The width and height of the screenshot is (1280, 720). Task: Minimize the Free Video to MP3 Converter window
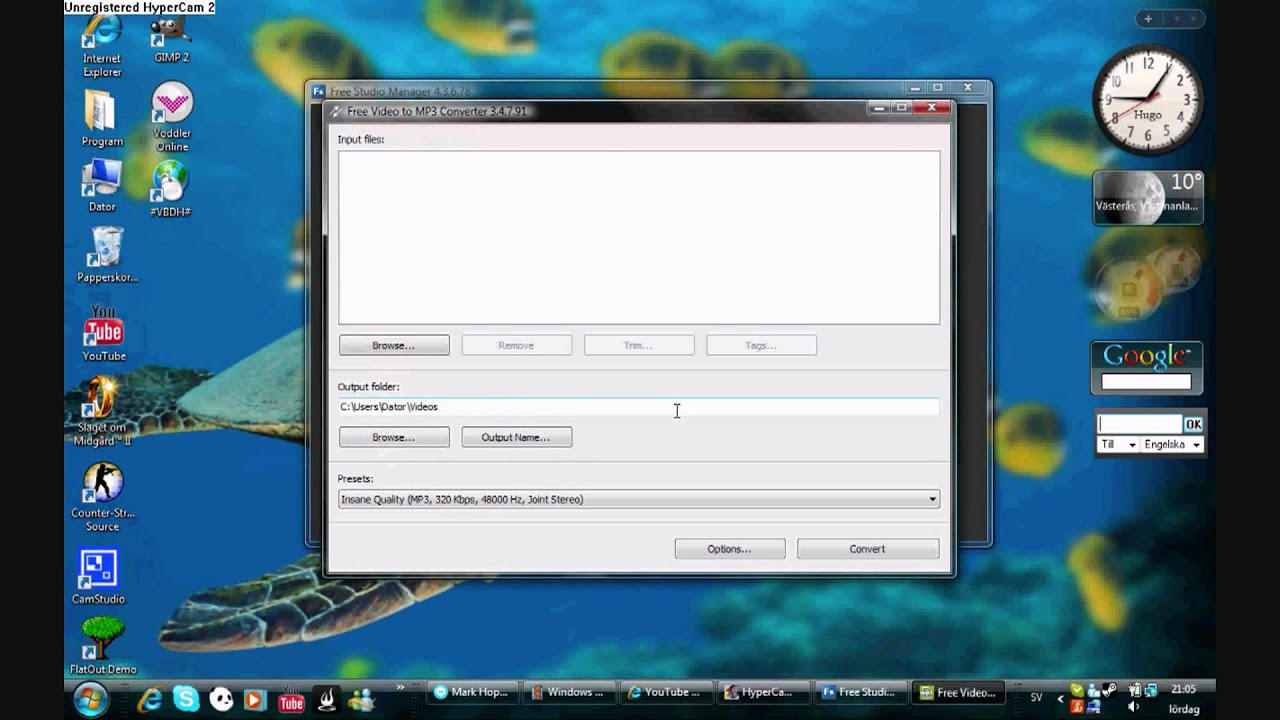[879, 107]
